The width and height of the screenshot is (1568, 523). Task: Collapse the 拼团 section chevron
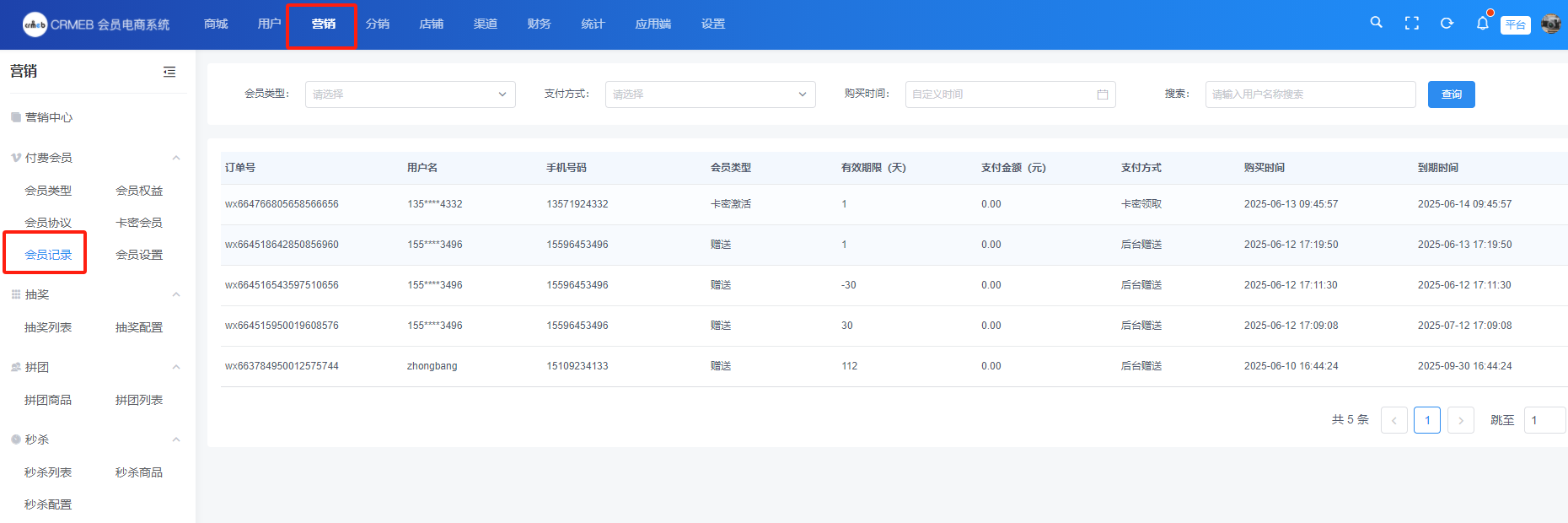(x=176, y=367)
